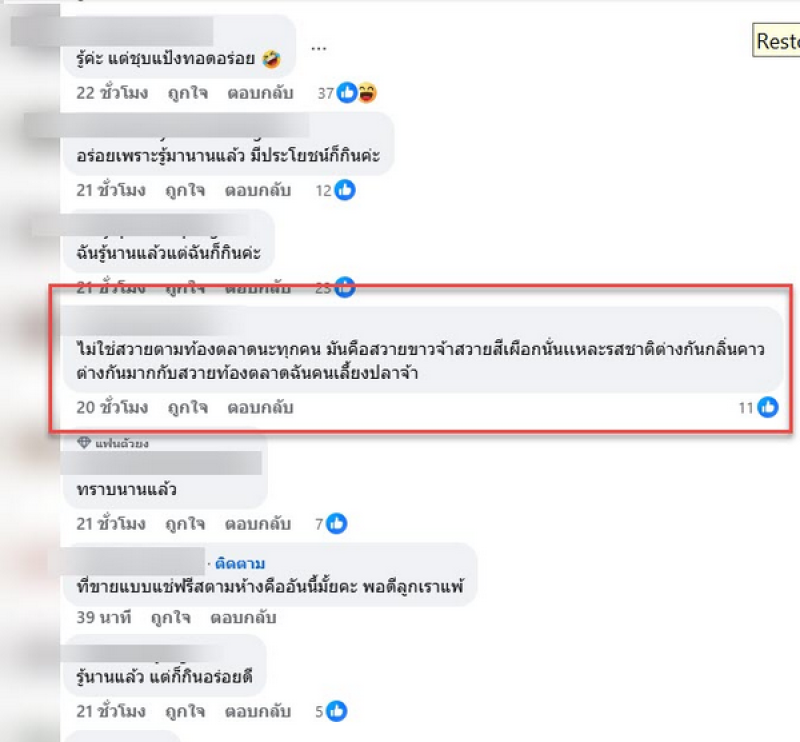Screen dimensions: 800x742
Task: Click ถูกใจ on the 39 นาที comment
Action: coord(171,618)
